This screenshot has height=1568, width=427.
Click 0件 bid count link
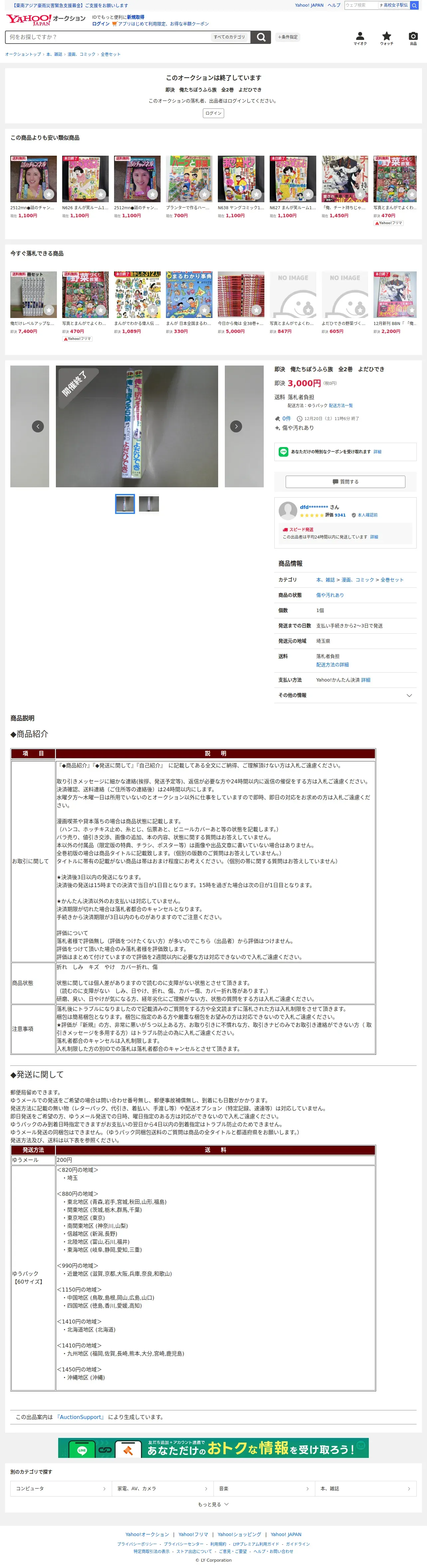click(286, 418)
